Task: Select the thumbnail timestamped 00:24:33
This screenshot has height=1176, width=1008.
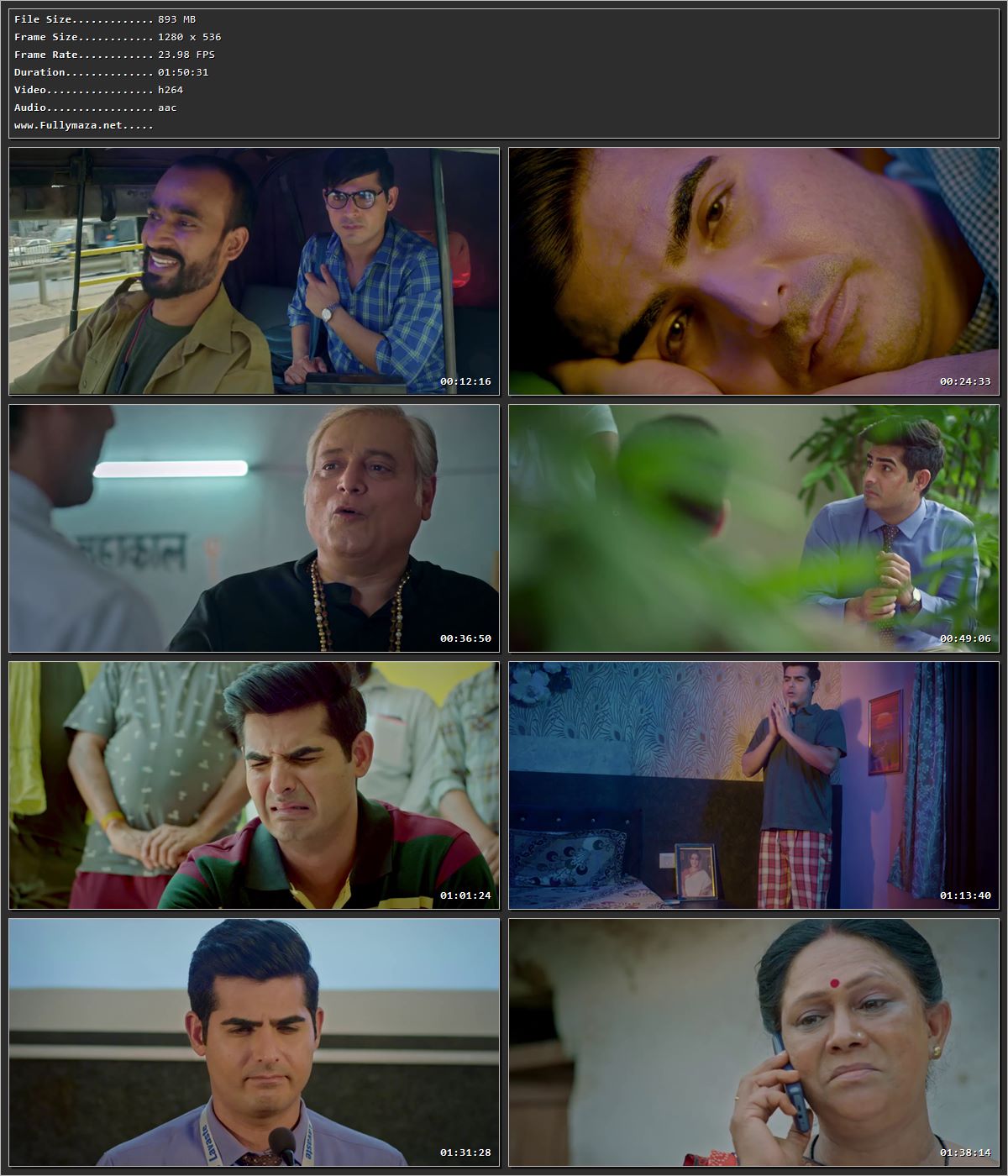Action: pos(754,271)
